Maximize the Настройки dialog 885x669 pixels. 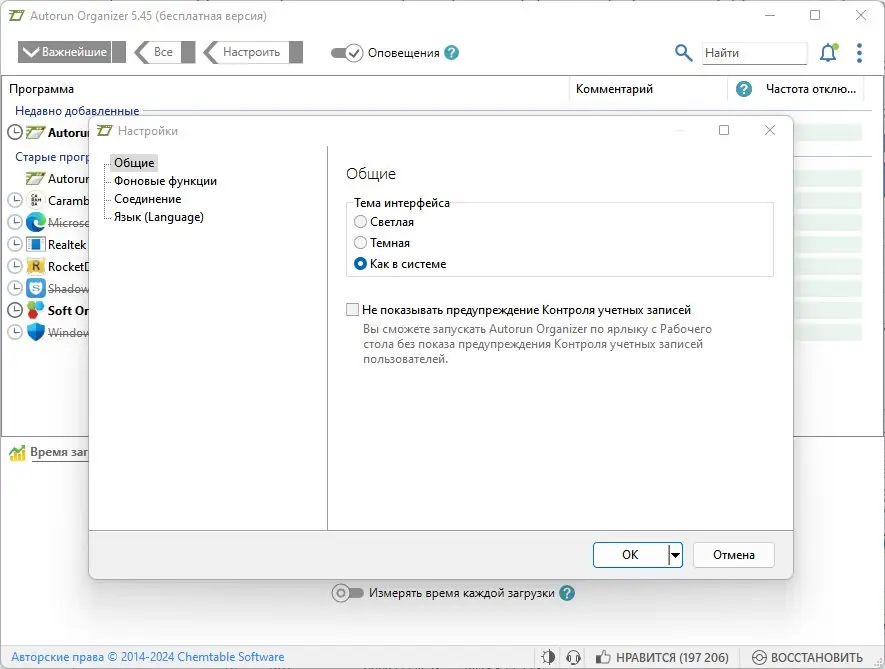point(724,130)
